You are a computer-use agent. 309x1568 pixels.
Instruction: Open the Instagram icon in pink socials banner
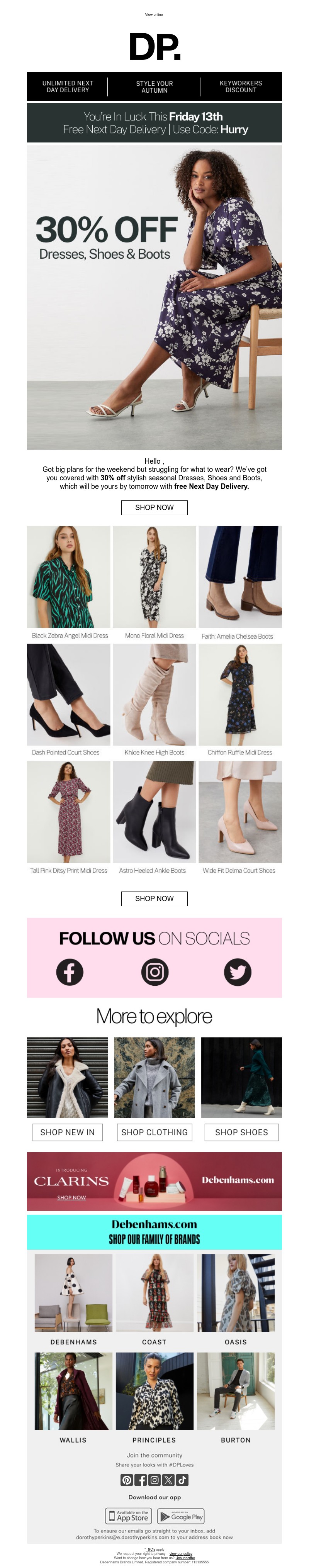155,972
